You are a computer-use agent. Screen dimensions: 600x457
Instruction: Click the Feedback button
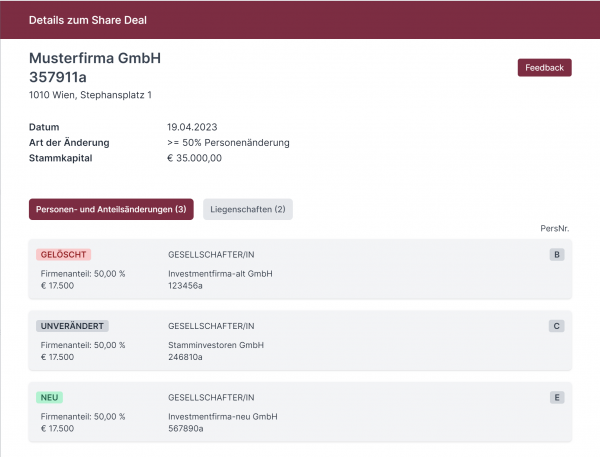click(544, 68)
